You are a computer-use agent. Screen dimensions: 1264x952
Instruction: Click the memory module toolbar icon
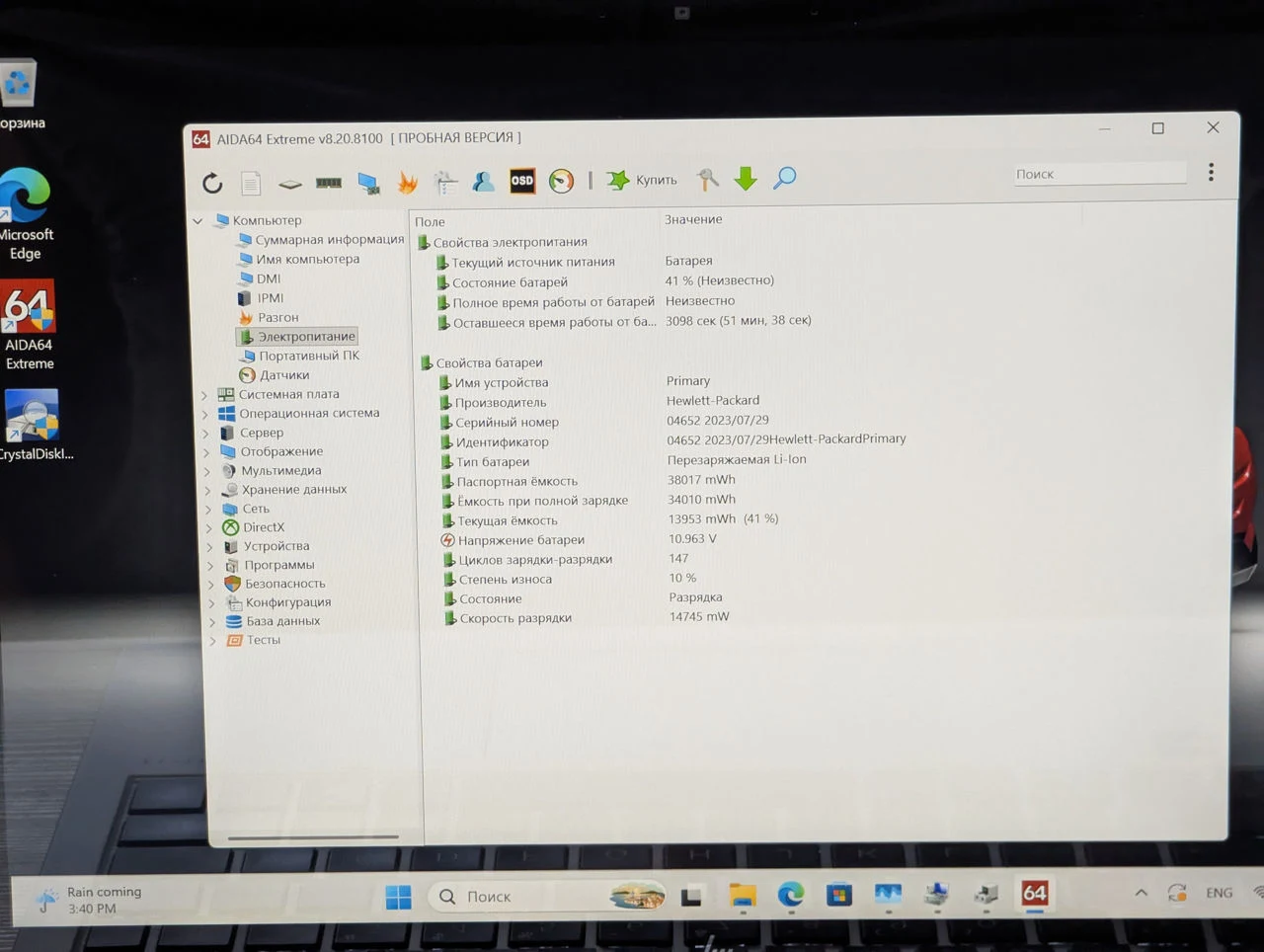pos(329,183)
